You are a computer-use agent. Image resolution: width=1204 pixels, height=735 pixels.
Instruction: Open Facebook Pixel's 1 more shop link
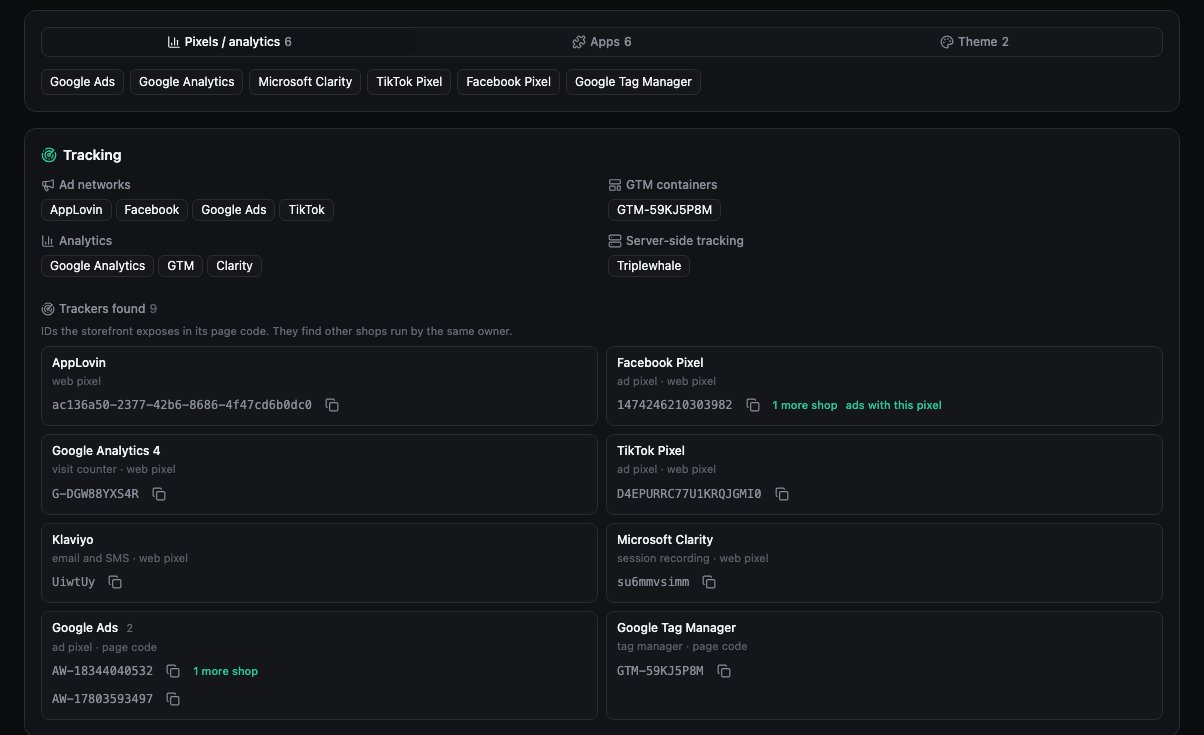pyautogui.click(x=805, y=405)
